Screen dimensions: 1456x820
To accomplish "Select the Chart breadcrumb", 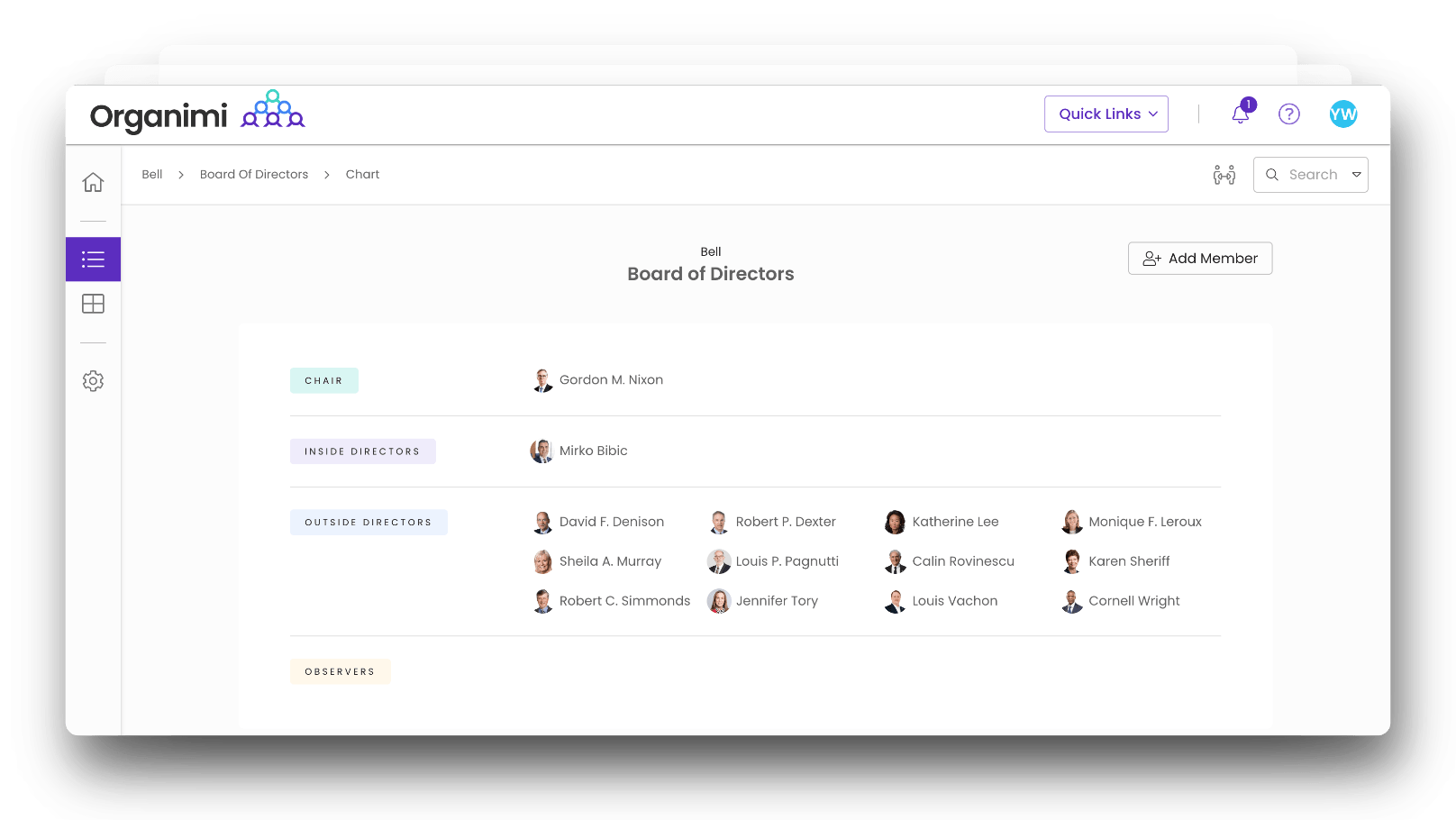I will (363, 175).
